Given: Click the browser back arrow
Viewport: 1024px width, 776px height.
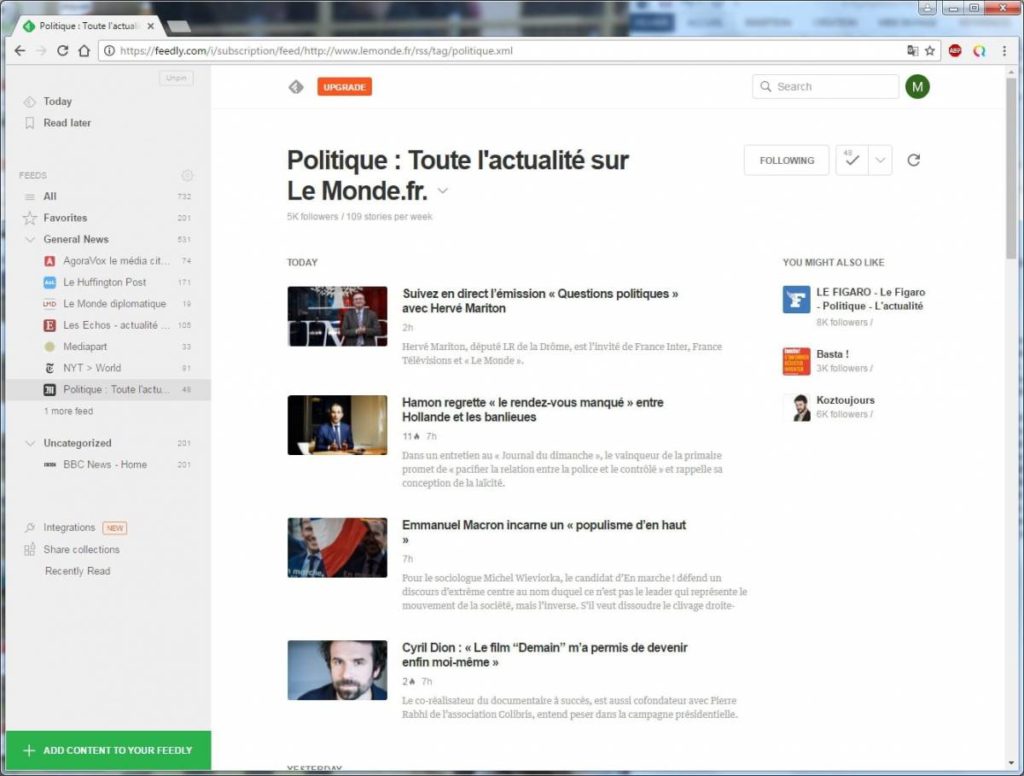Looking at the screenshot, I should point(20,51).
